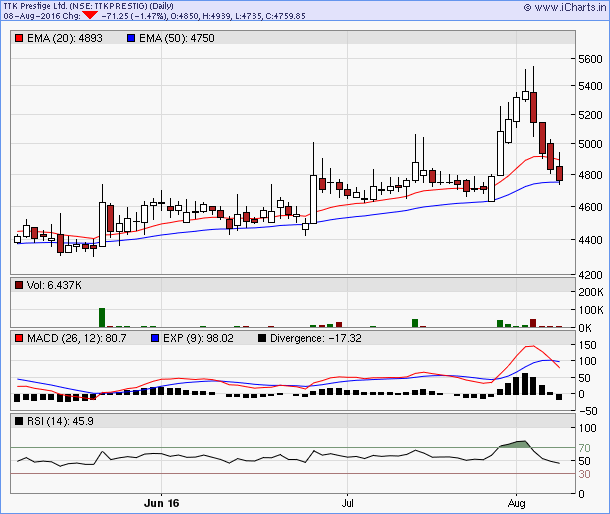
Task: Click the 4400 price axis label
Action: 590,240
